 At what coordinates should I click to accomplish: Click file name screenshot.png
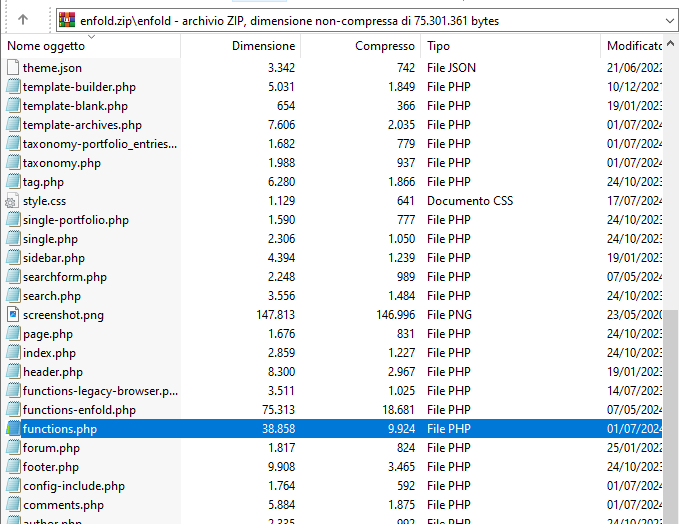pos(64,315)
